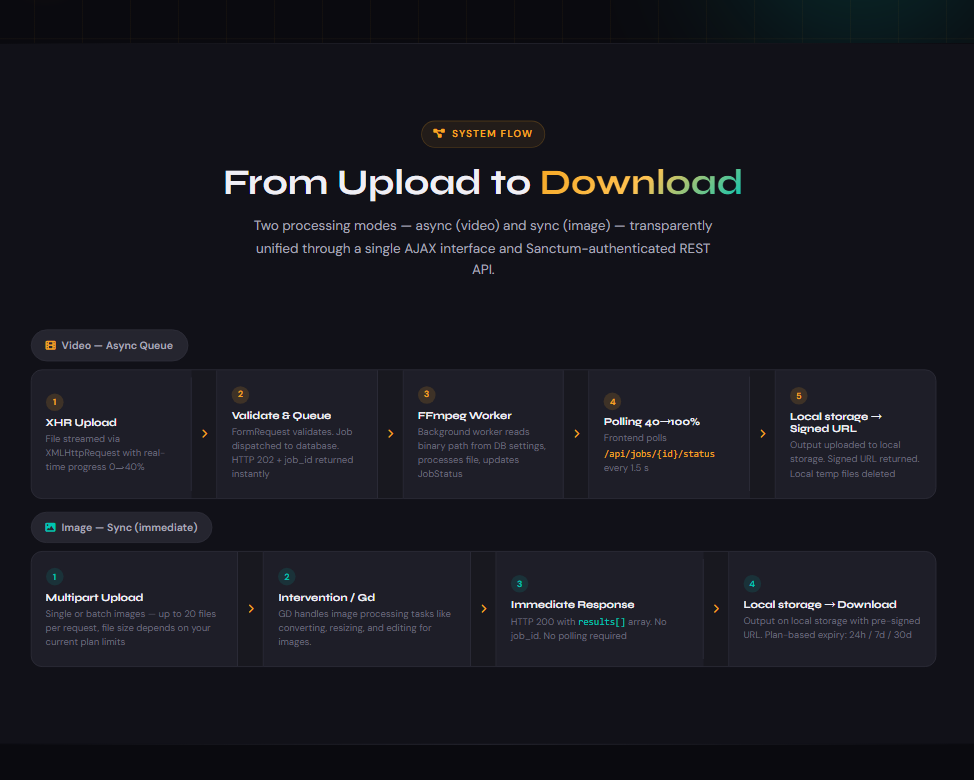
Task: Click the FFmpeg Worker card title
Action: (464, 415)
